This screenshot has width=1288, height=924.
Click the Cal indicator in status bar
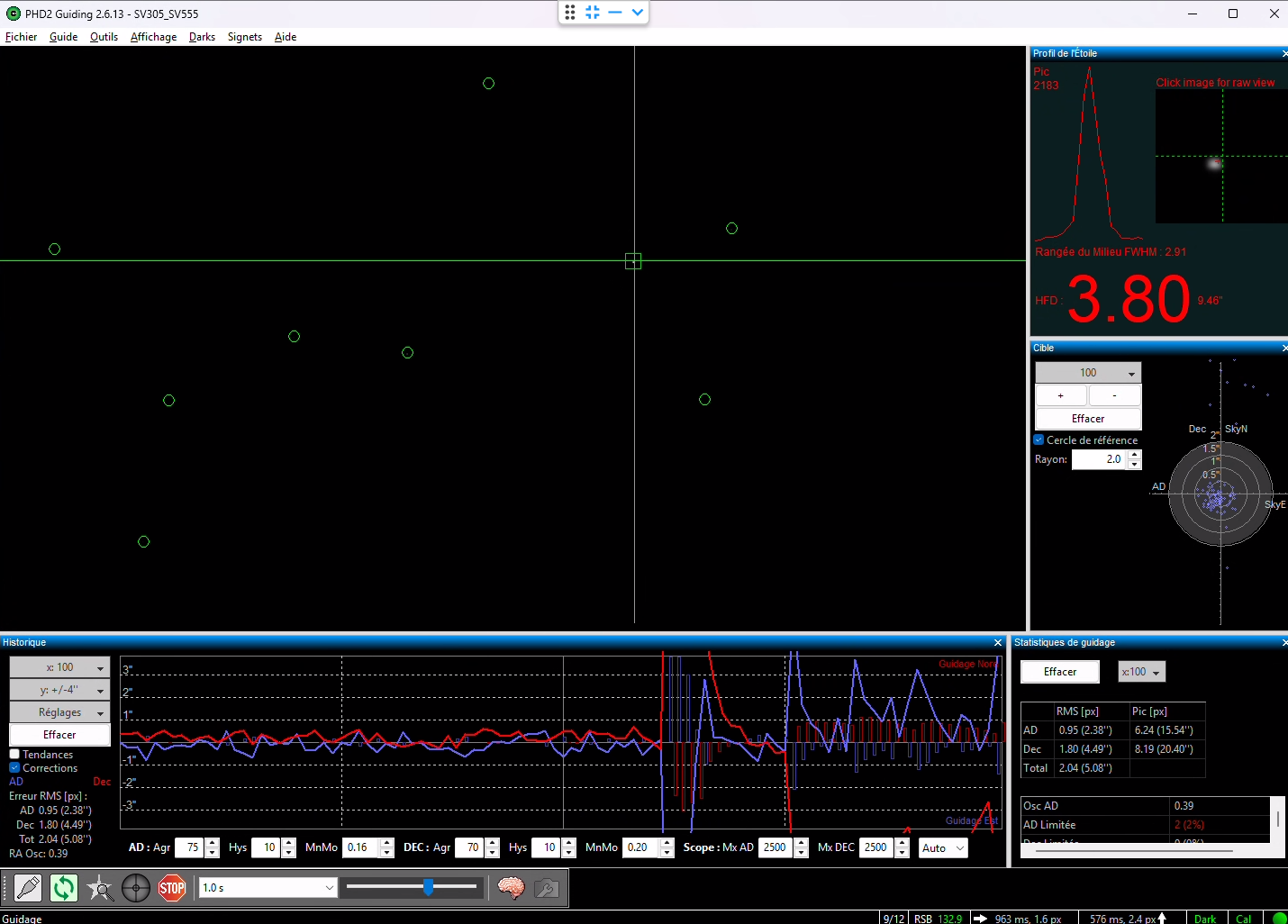1244,919
